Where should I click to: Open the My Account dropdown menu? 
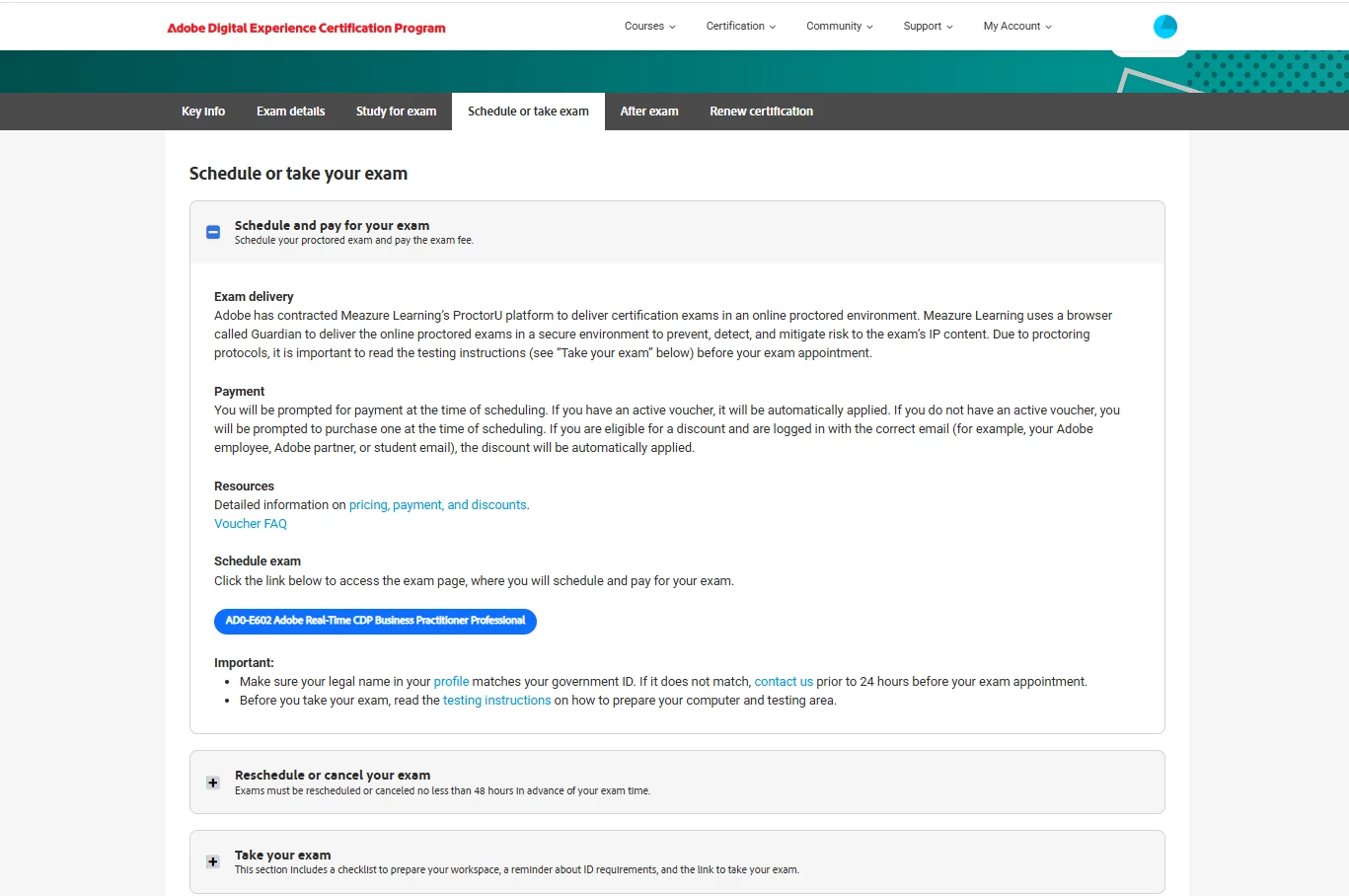1017,27
